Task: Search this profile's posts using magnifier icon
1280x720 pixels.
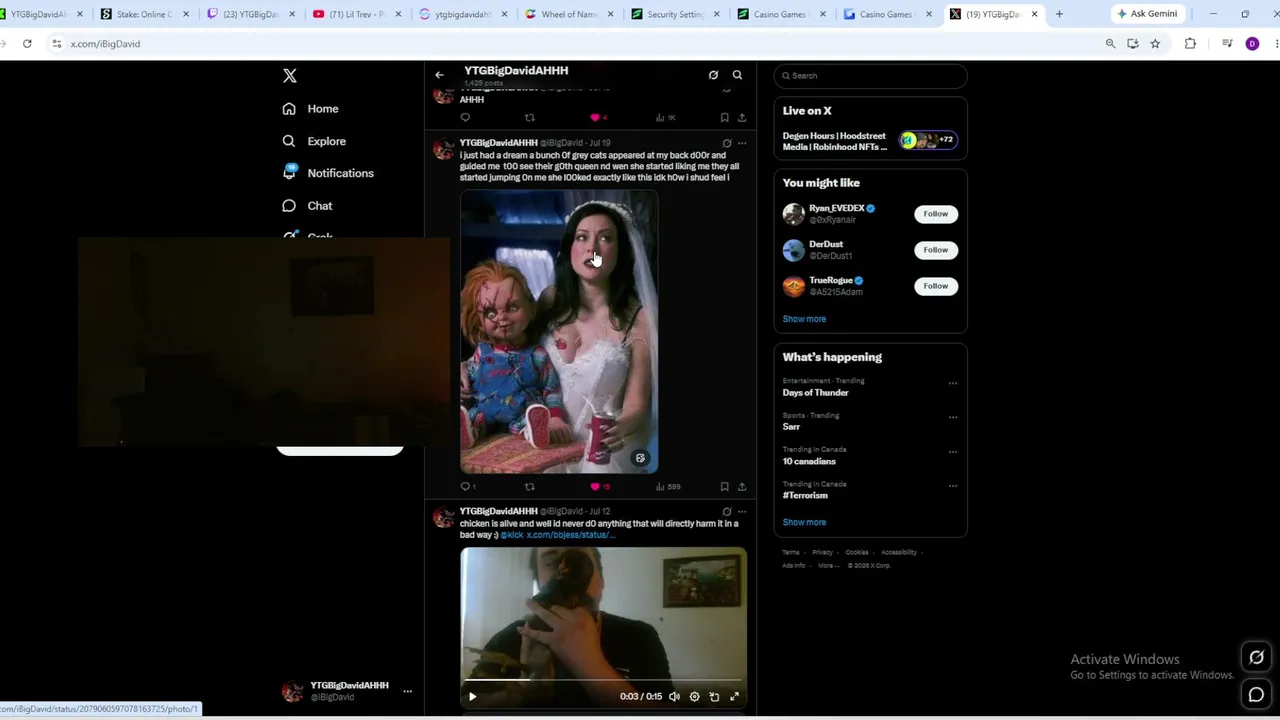Action: 737,75
